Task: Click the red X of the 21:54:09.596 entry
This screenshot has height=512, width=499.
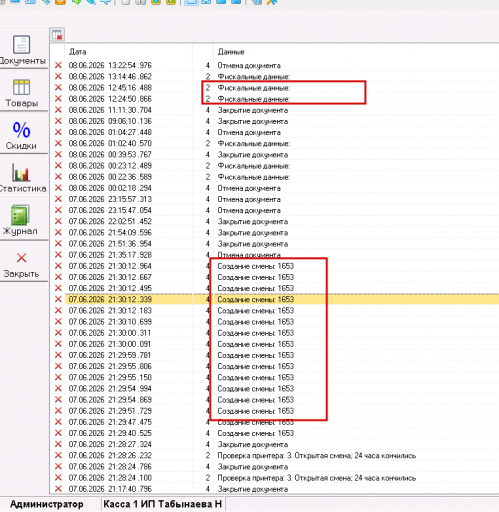Action: pyautogui.click(x=58, y=232)
